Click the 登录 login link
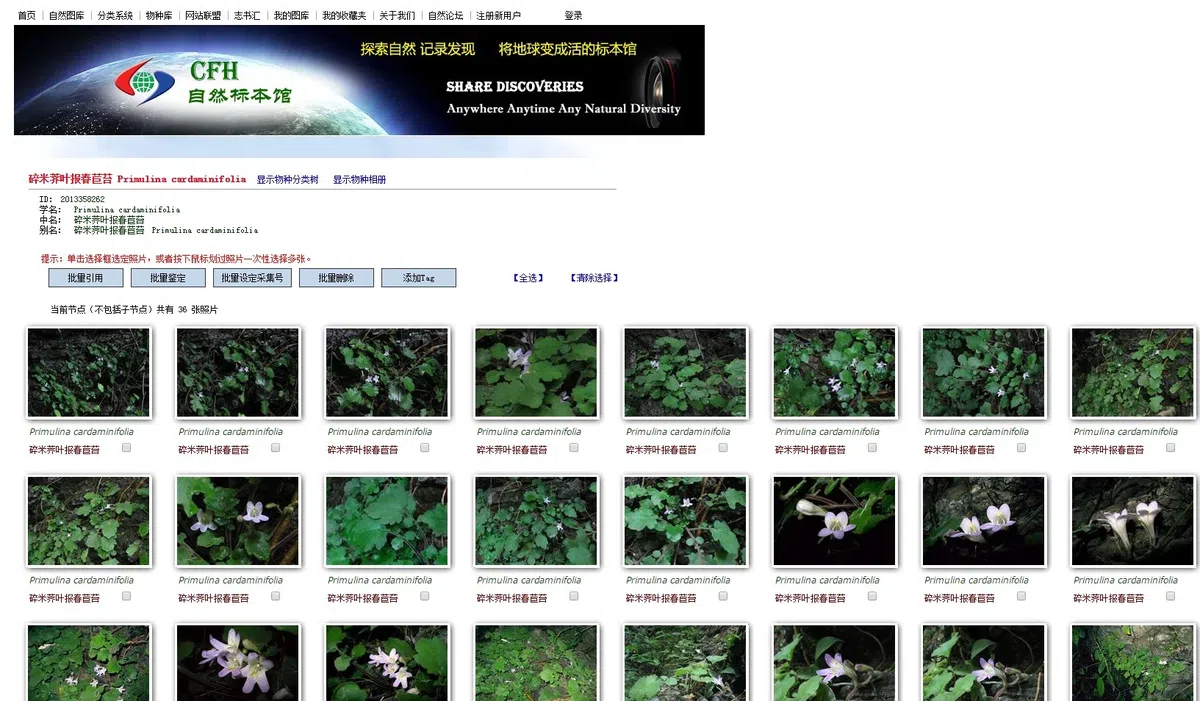Image resolution: width=1200 pixels, height=701 pixels. point(573,16)
